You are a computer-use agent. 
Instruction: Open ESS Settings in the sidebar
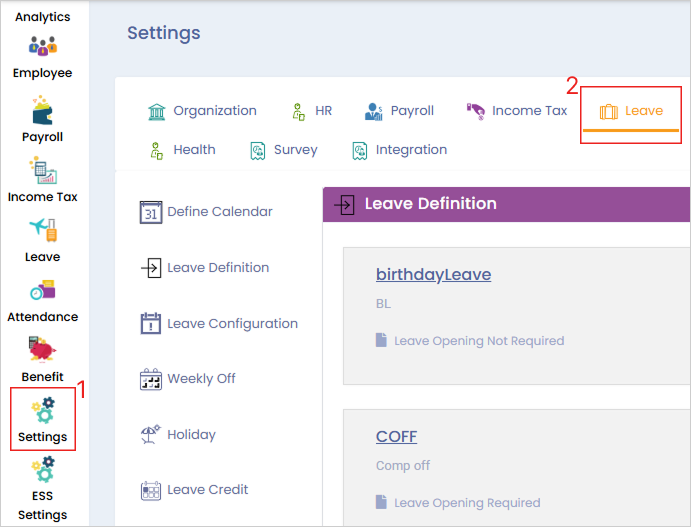pyautogui.click(x=42, y=470)
